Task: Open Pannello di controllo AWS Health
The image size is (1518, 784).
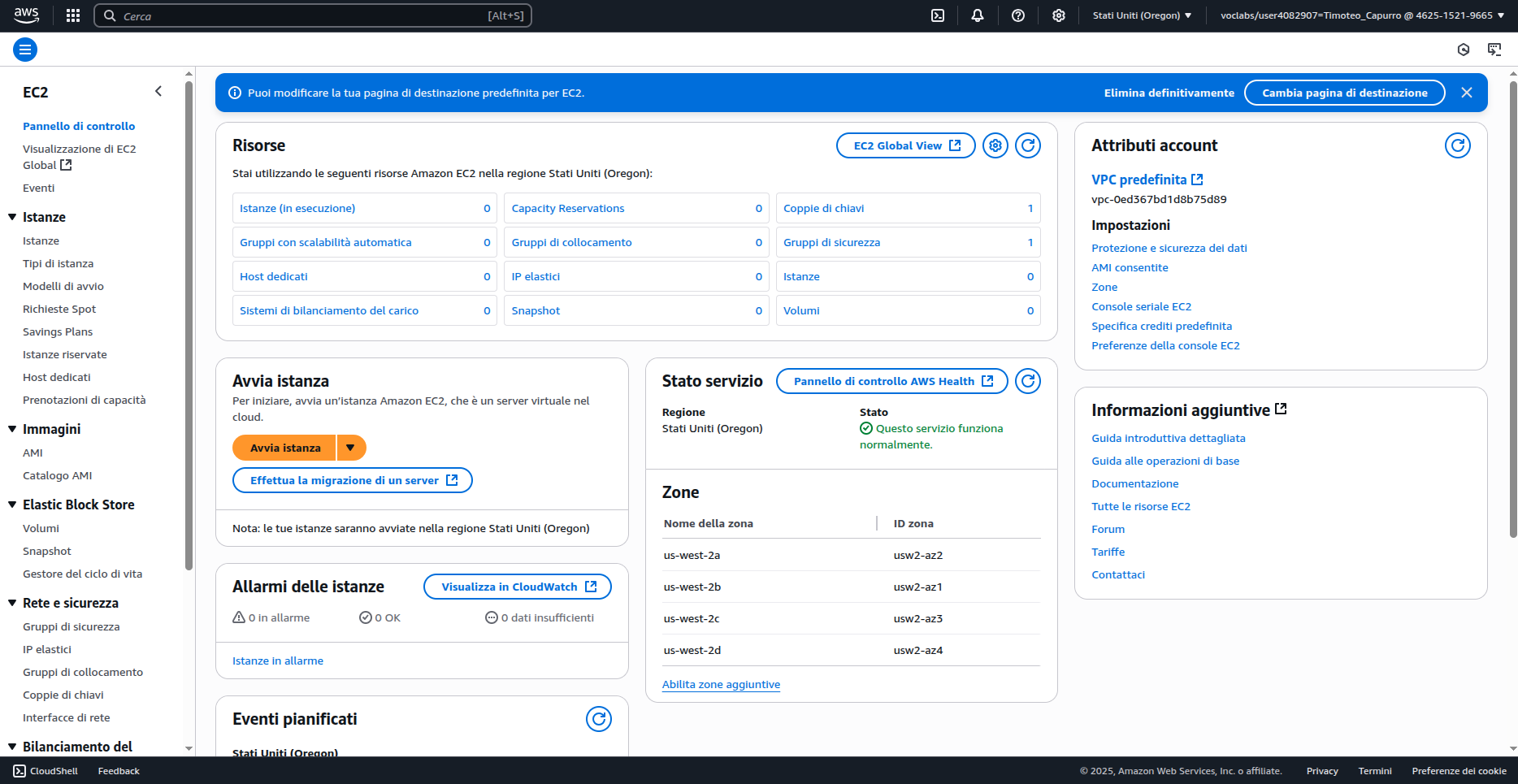Action: point(892,381)
